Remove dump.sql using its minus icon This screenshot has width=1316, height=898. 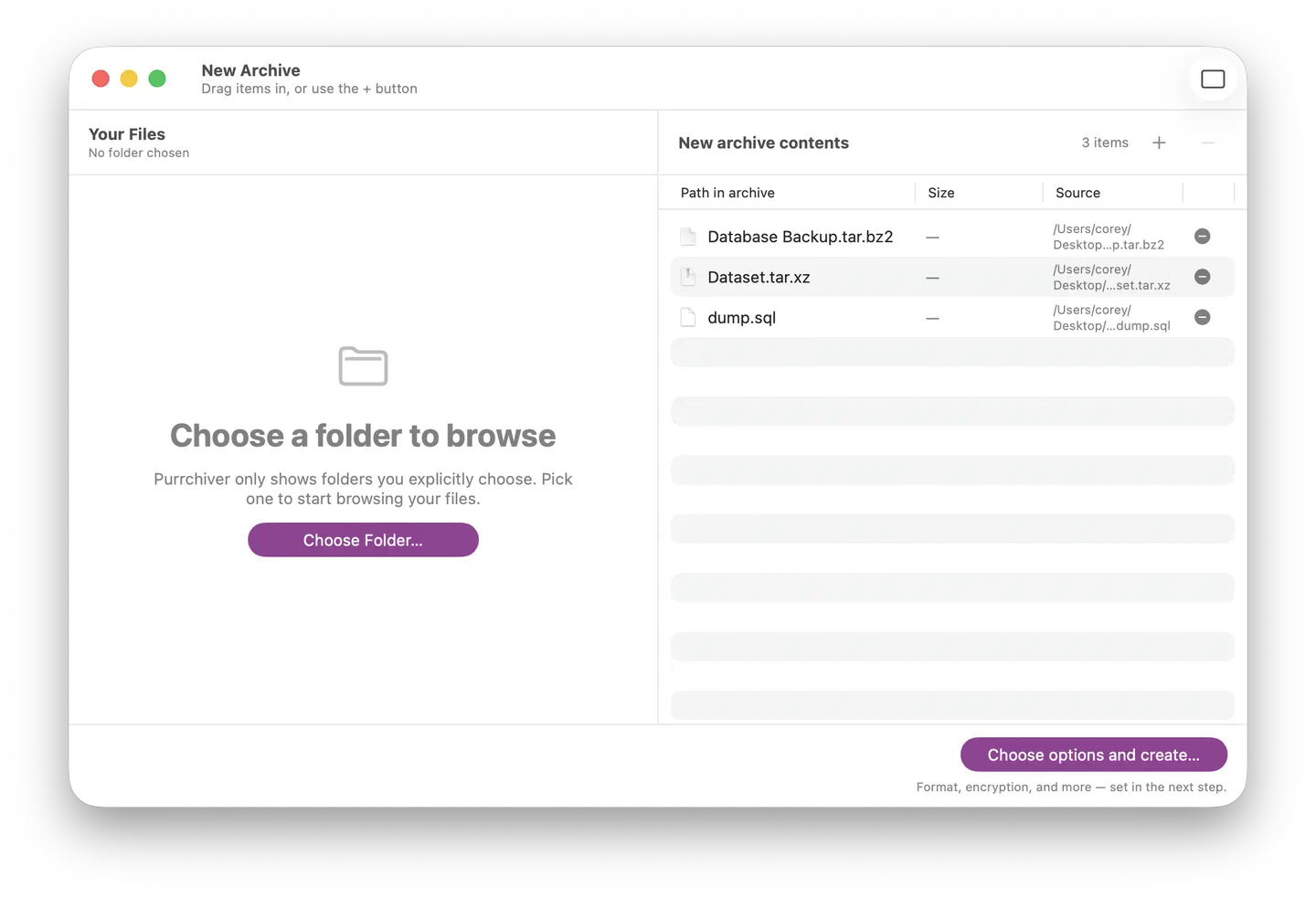[x=1203, y=317]
